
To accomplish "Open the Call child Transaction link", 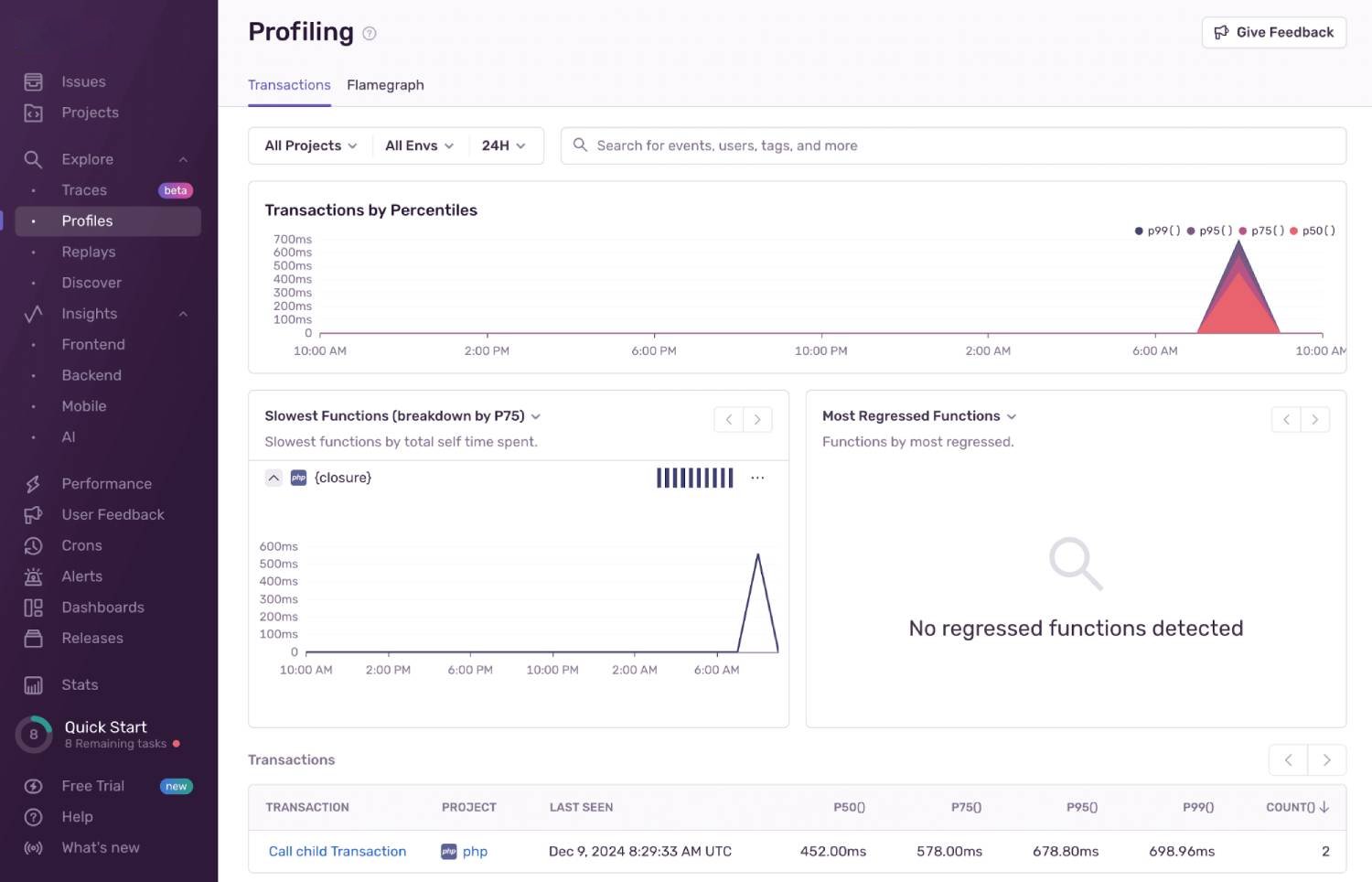I will (337, 851).
